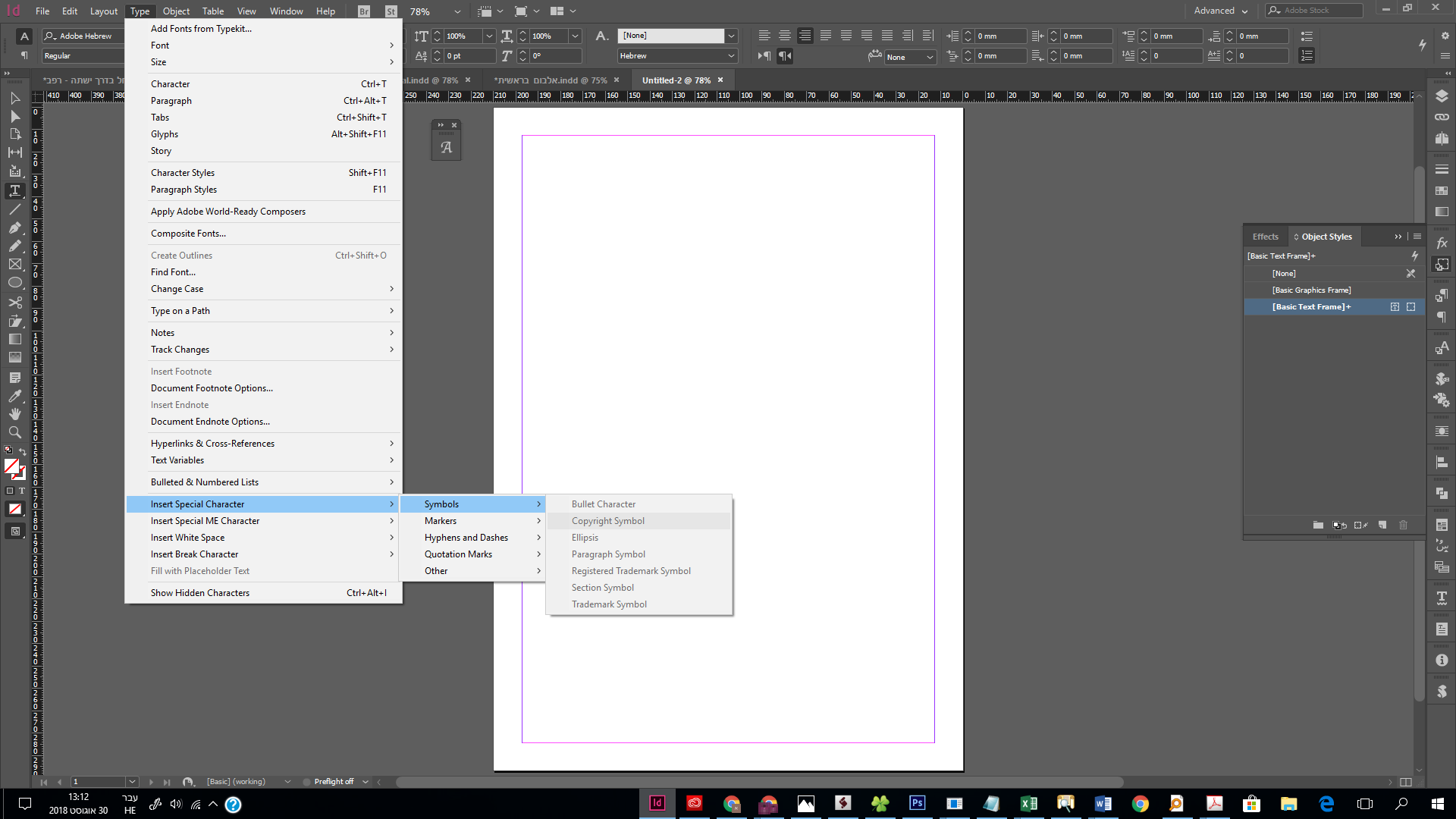Viewport: 1456px width, 819px height.
Task: Expand the zoom level 78% dropdown
Action: pos(457,11)
